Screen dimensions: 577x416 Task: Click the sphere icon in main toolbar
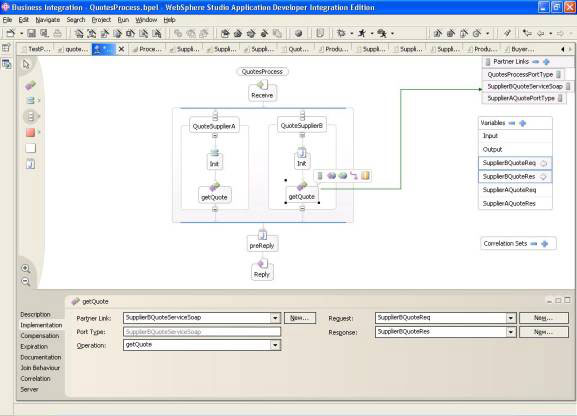pyautogui.click(x=298, y=34)
